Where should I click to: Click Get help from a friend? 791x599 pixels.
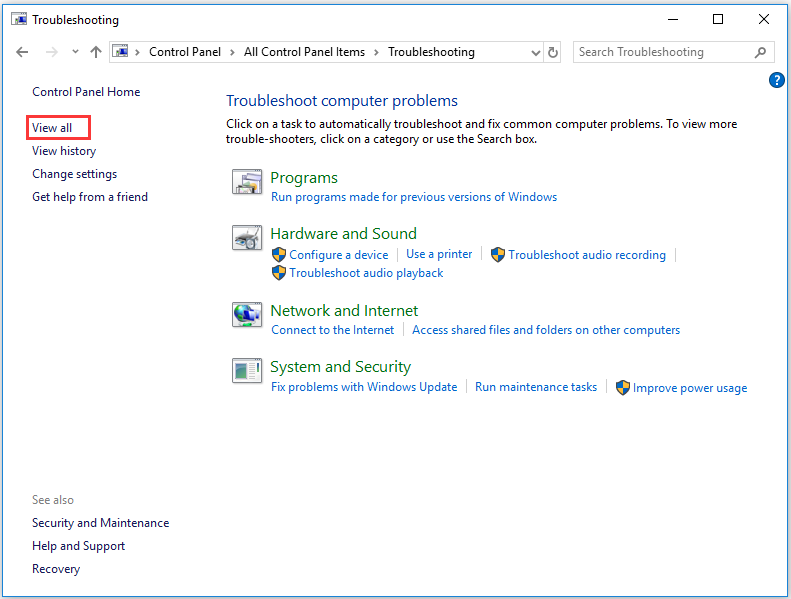90,197
